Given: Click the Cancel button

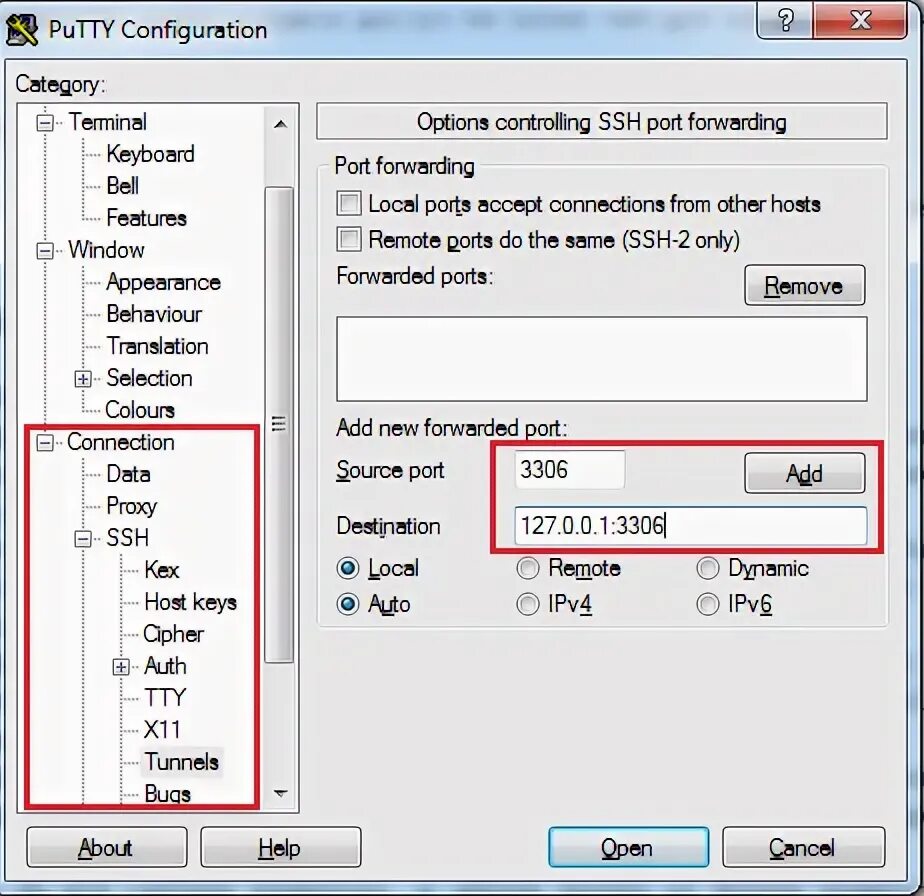Looking at the screenshot, I should (x=803, y=847).
